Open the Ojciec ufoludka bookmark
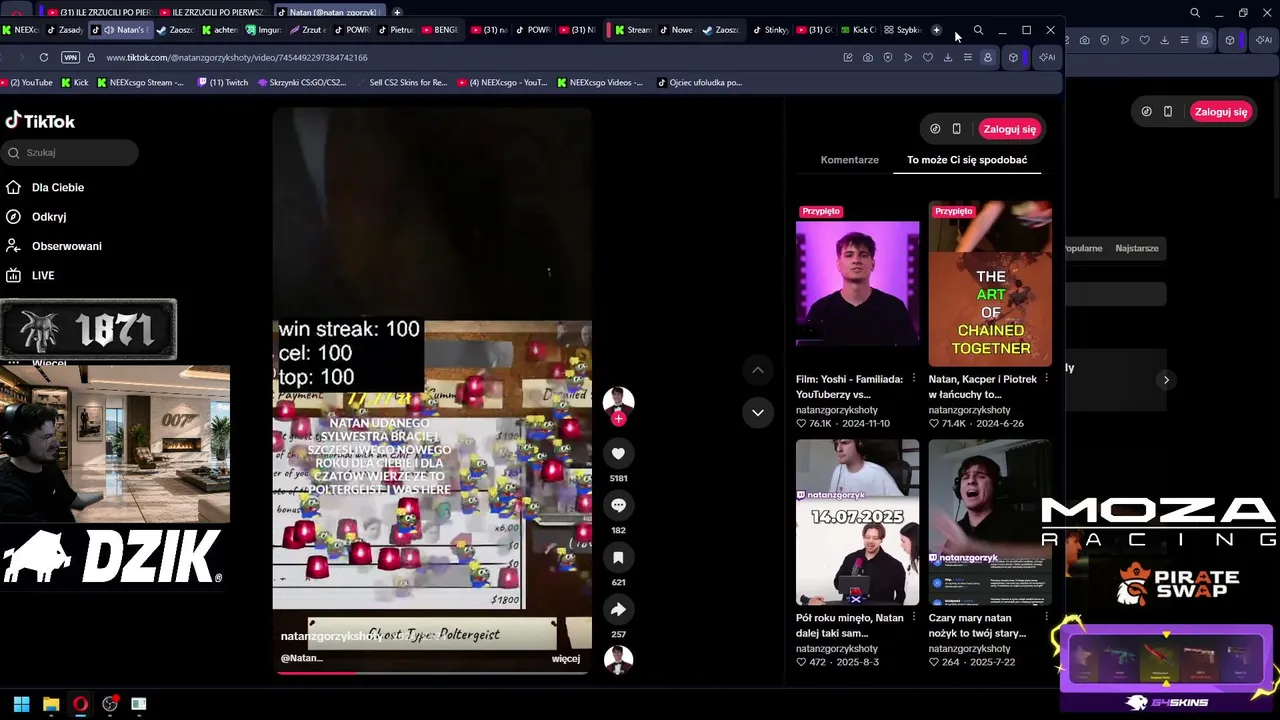This screenshot has width=1280, height=720. 700,83
